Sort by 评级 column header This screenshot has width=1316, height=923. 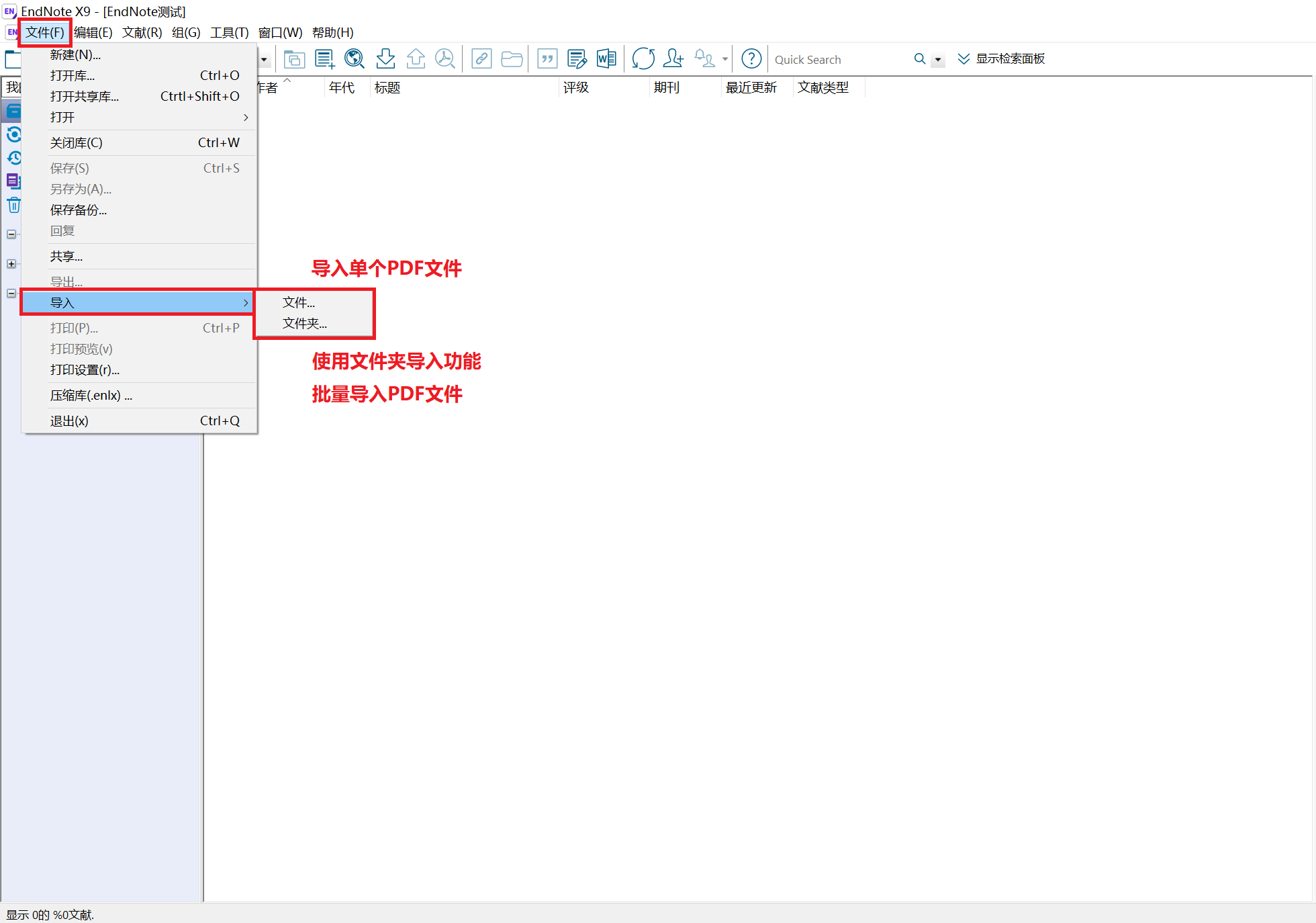[604, 87]
